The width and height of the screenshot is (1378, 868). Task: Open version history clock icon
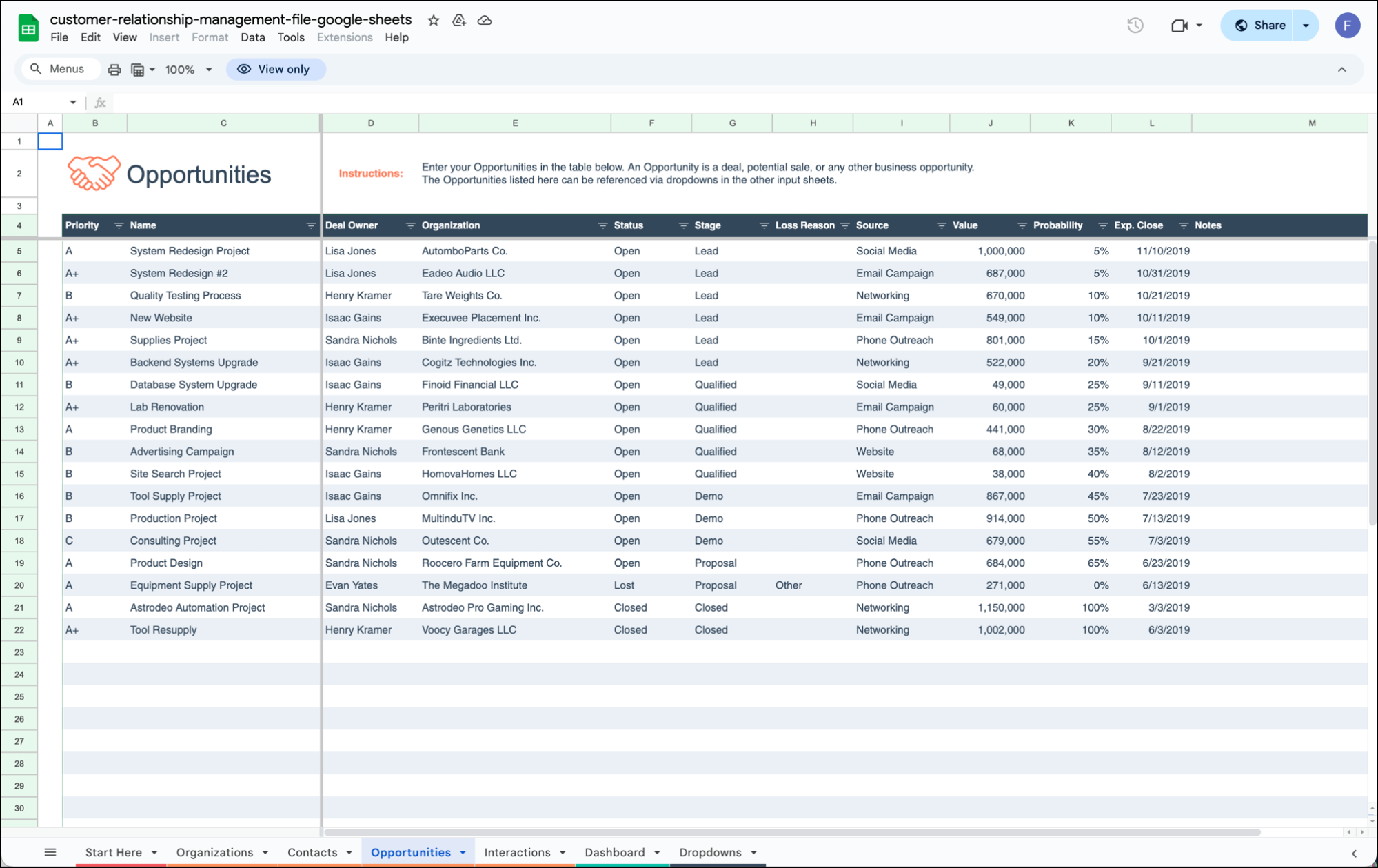point(1135,26)
